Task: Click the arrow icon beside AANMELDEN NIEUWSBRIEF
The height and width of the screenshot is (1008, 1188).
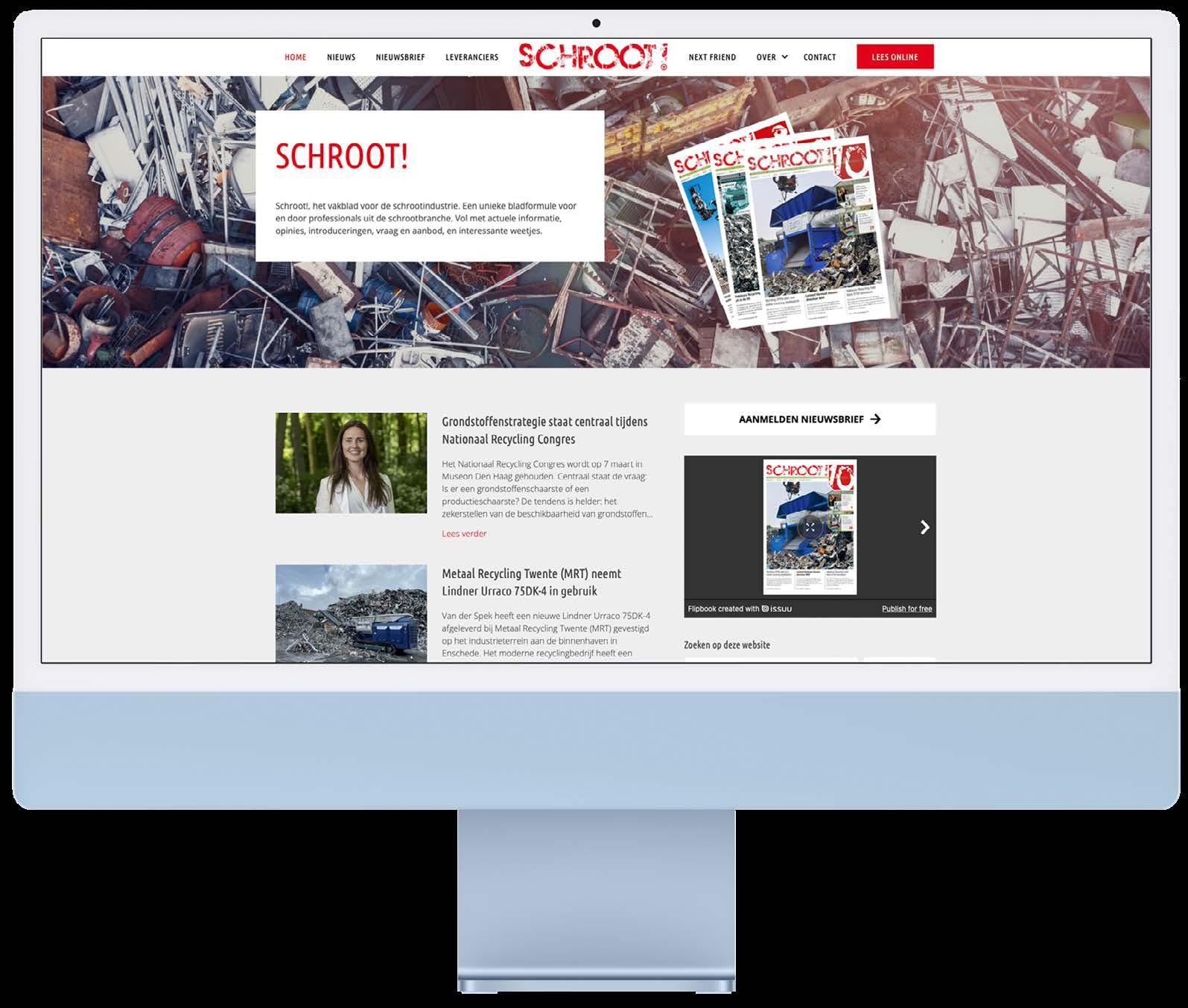Action: tap(875, 419)
